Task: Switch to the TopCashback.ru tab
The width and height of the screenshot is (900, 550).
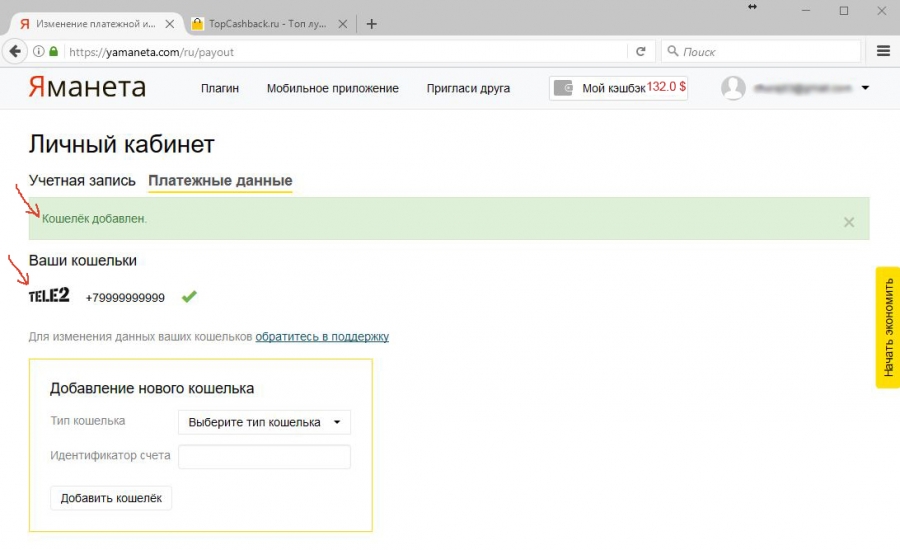Action: [x=267, y=24]
